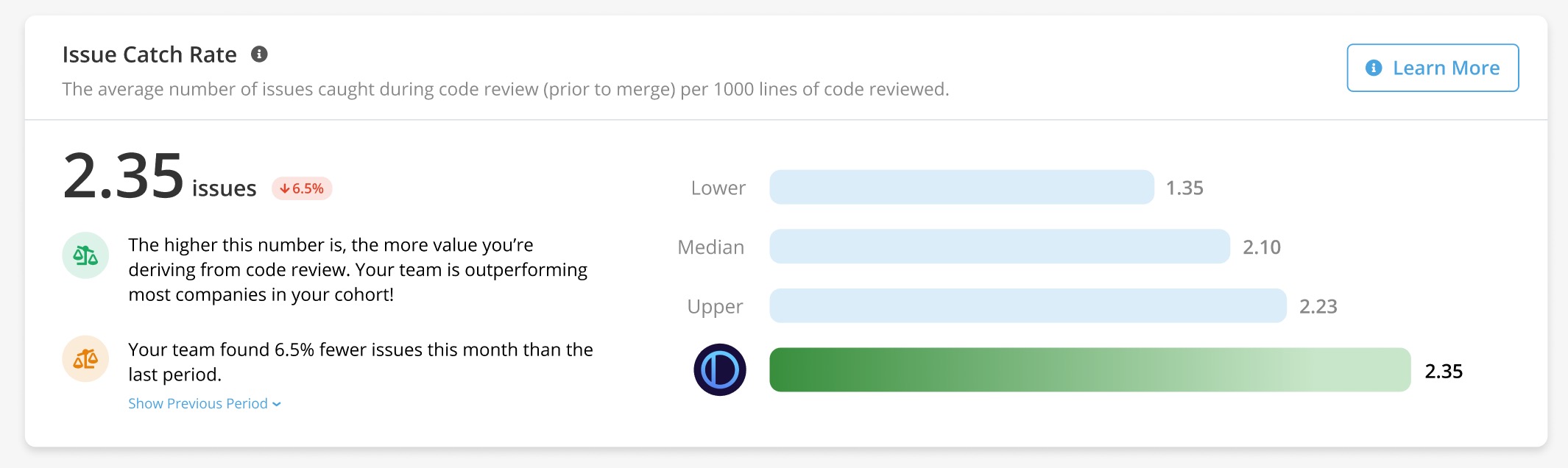Select the Median label
The height and width of the screenshot is (468, 1568).
[710, 247]
